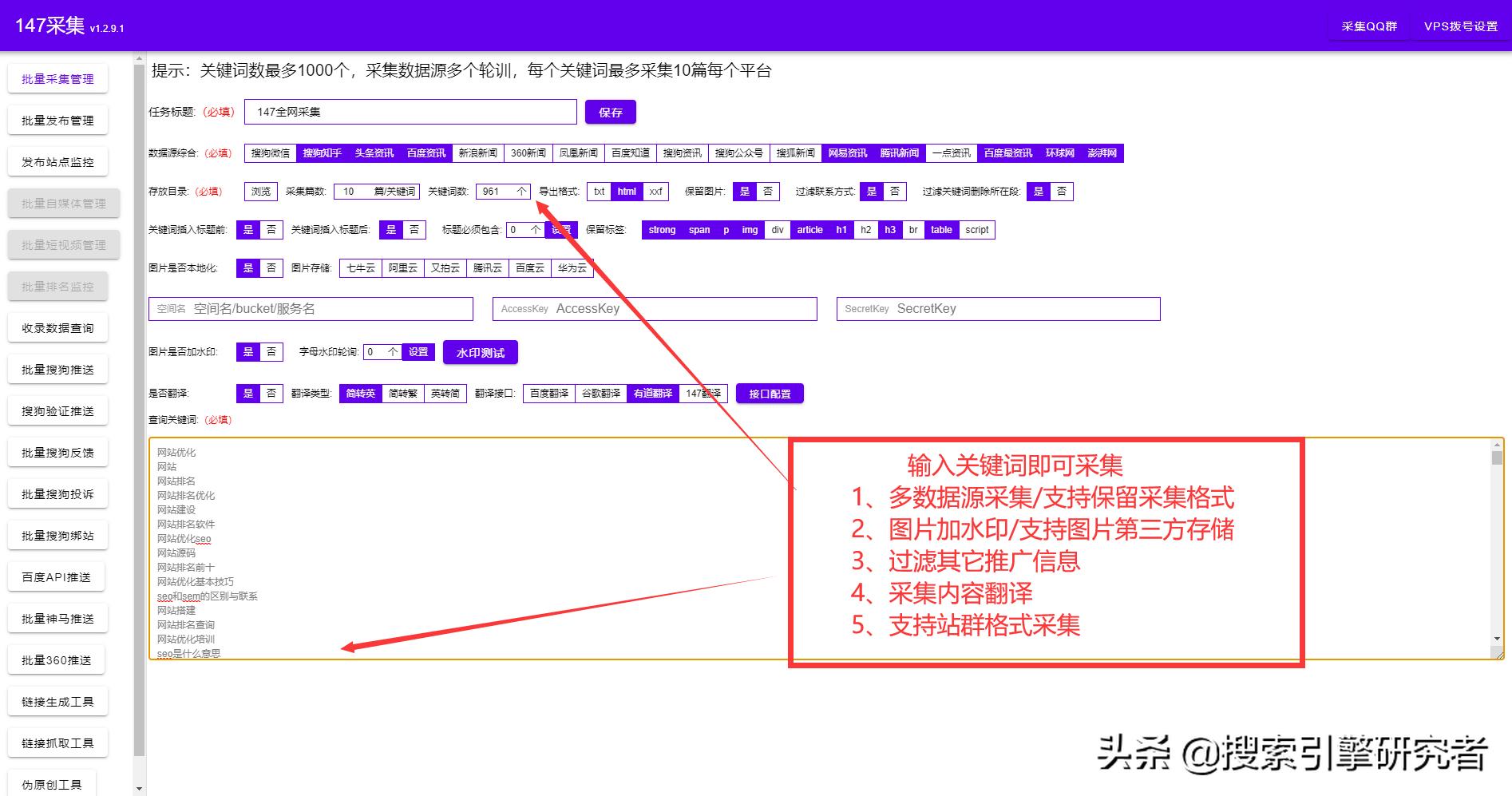The width and height of the screenshot is (1512, 796).
Task: Set 是否翻译 to 否
Action: [x=271, y=393]
